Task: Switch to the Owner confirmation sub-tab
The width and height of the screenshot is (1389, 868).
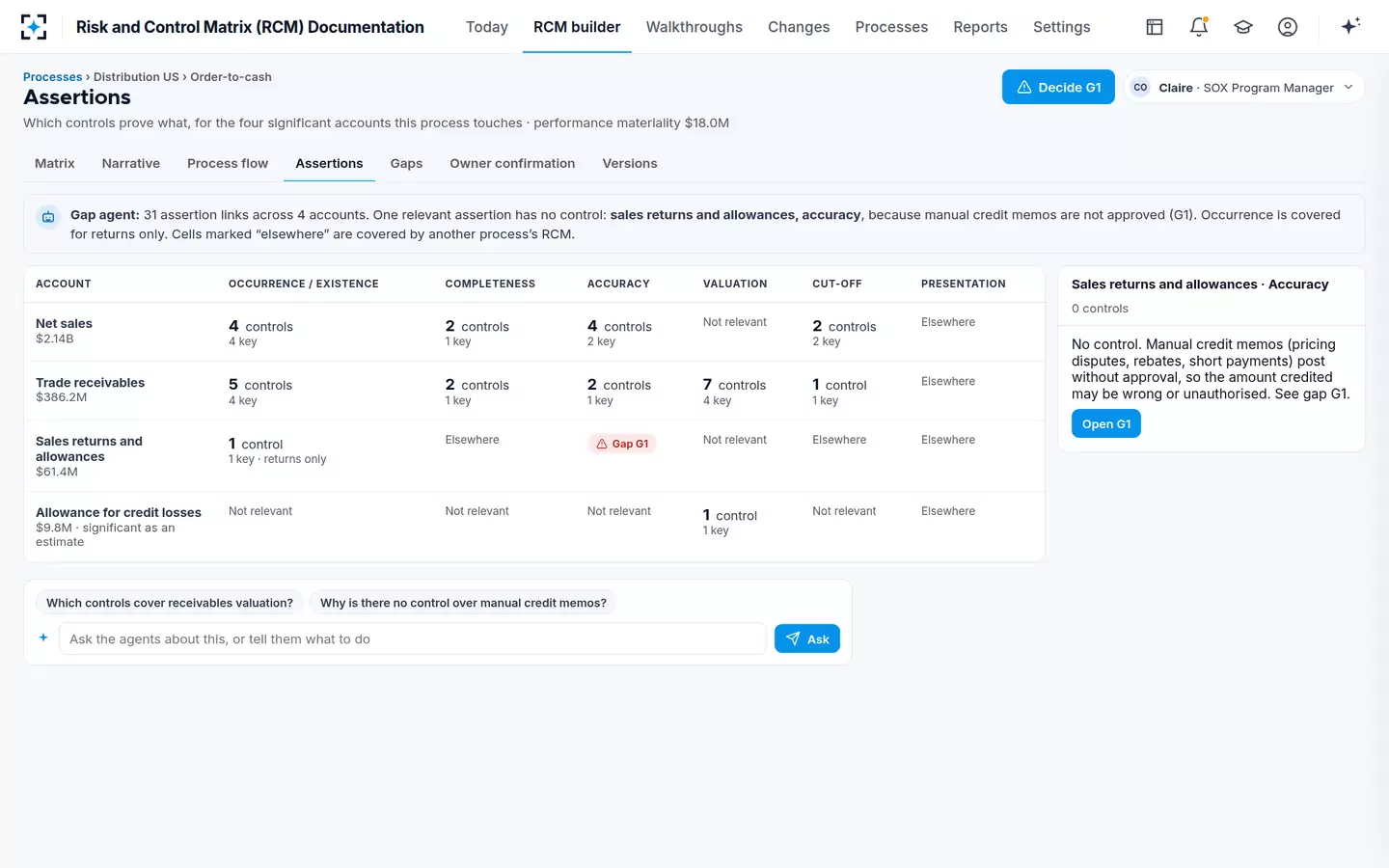Action: point(512,164)
